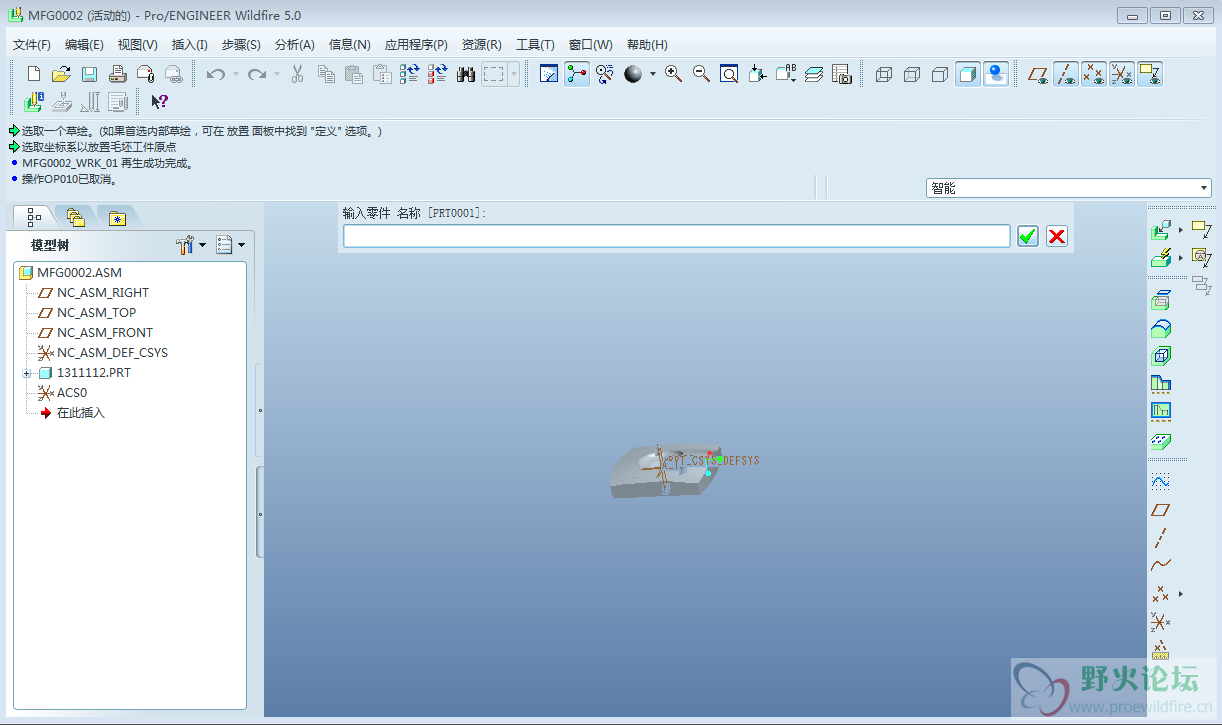This screenshot has width=1222, height=725.
Task: Toggle datum points visibility
Action: 1094,74
